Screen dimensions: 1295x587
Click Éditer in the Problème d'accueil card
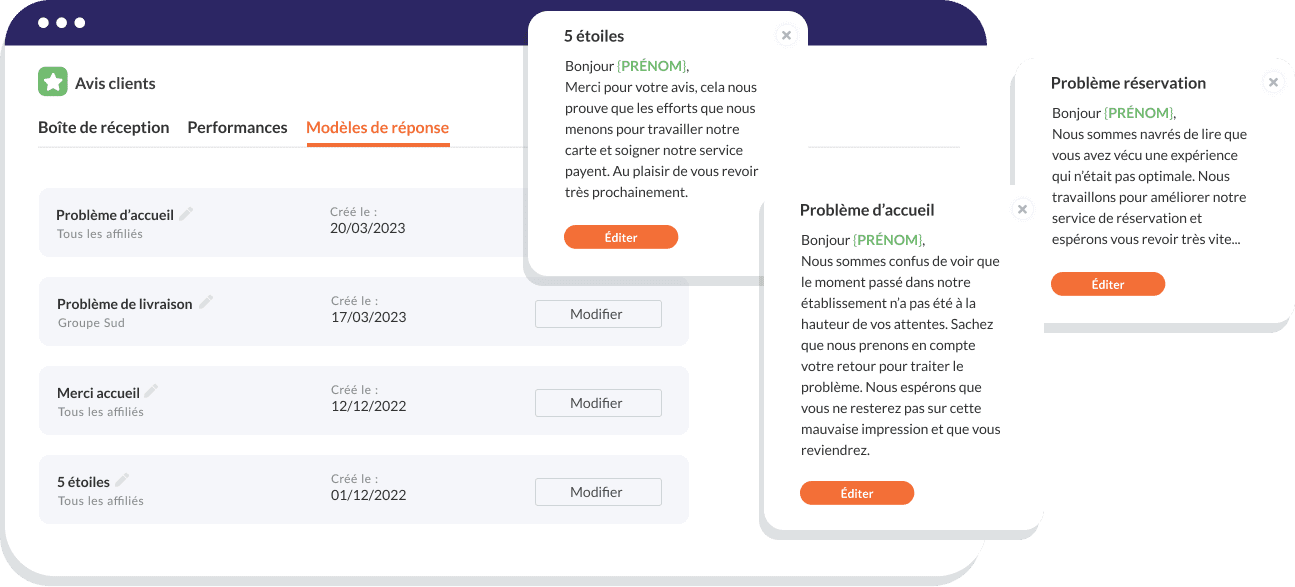click(x=857, y=493)
